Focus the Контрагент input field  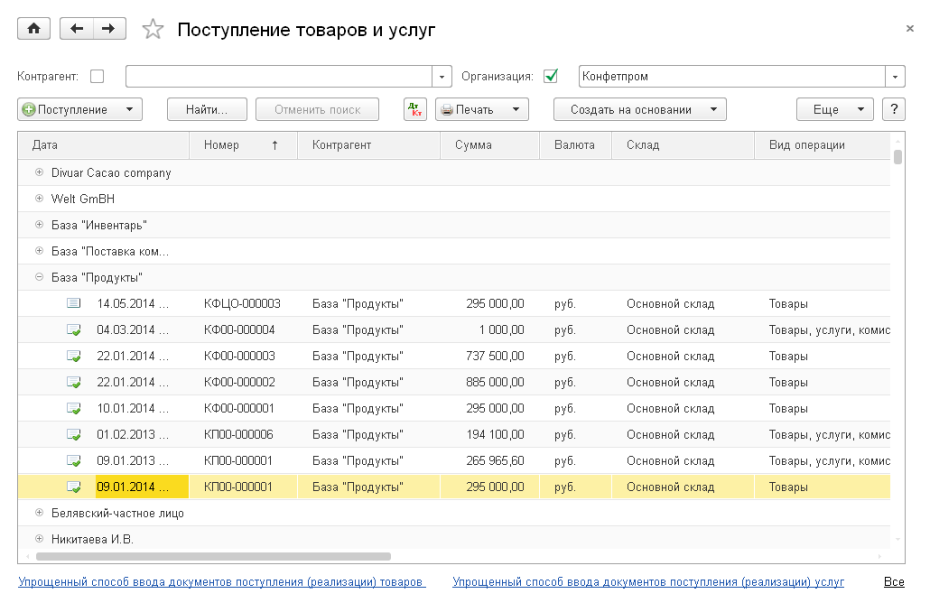point(279,76)
